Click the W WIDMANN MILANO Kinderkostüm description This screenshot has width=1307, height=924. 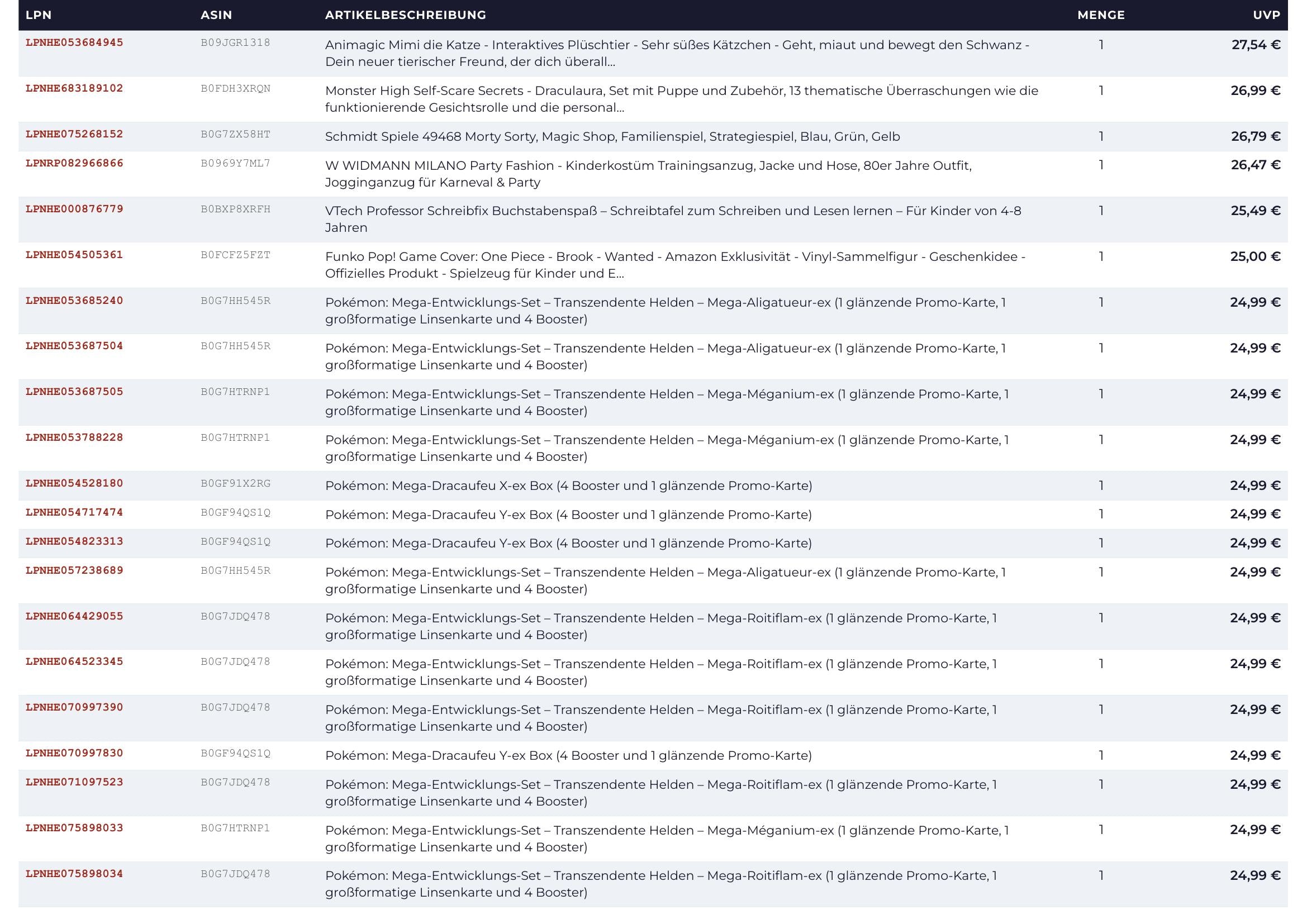648,174
